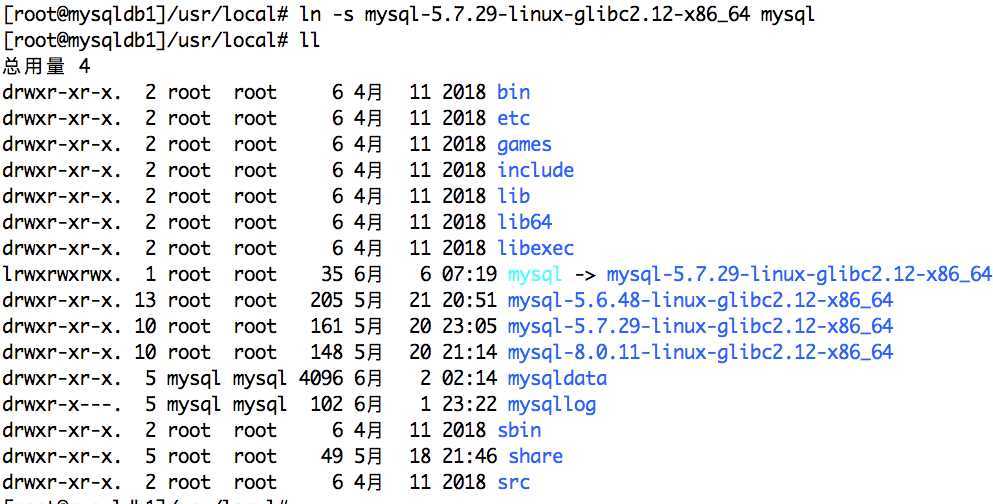Click the 'include' directory name
The image size is (993, 504).
(536, 170)
